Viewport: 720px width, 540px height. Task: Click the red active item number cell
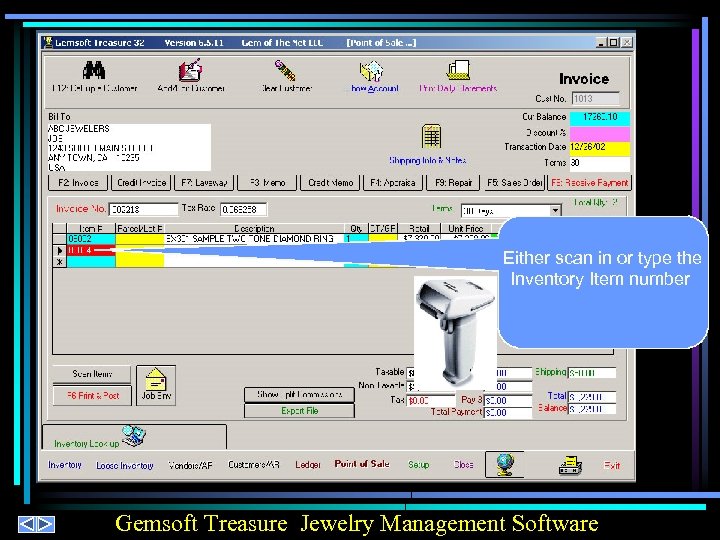[91, 250]
